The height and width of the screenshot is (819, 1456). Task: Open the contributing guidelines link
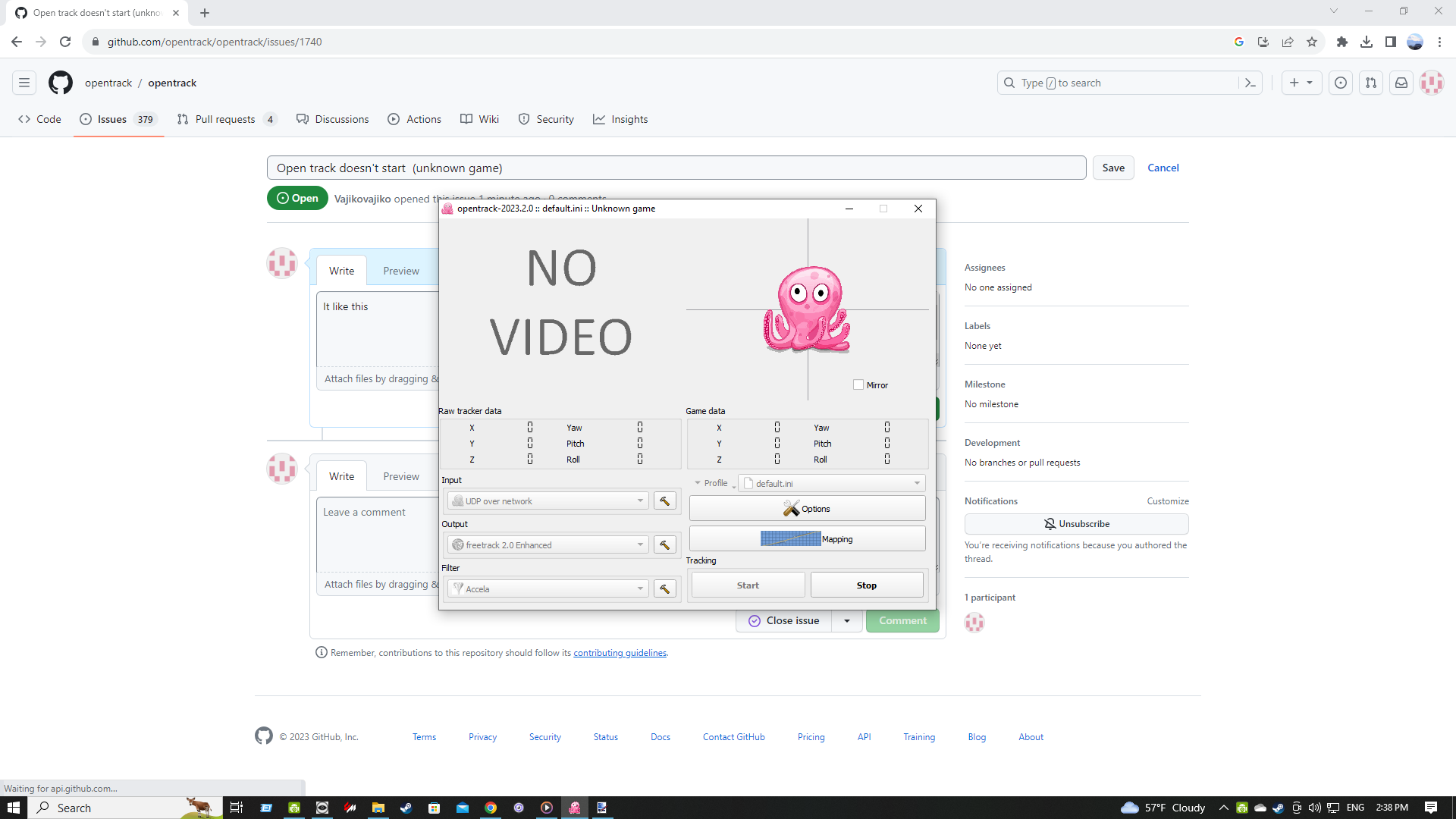pos(620,653)
